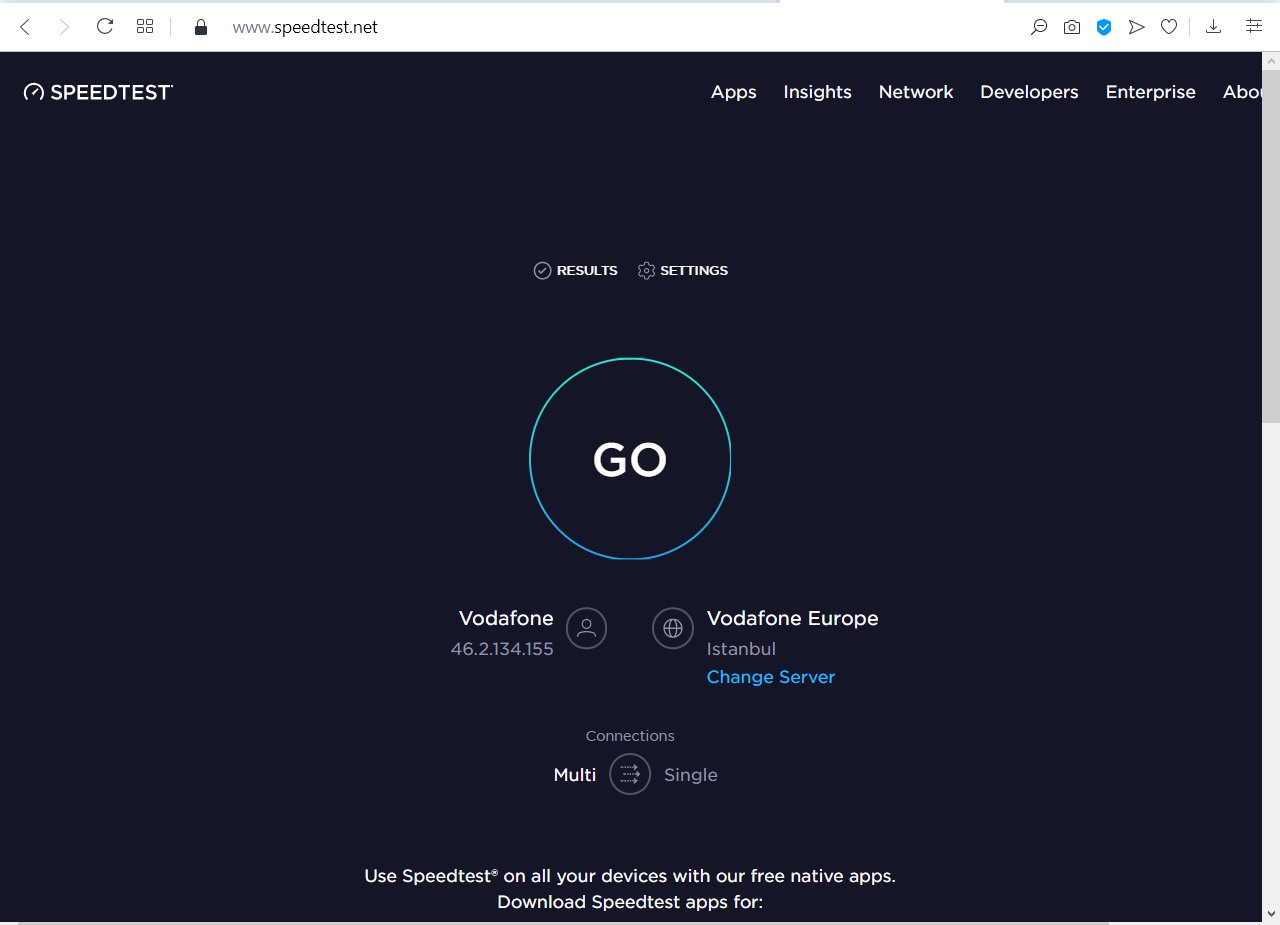
Task: Start the test with the GO button
Action: click(x=630, y=458)
